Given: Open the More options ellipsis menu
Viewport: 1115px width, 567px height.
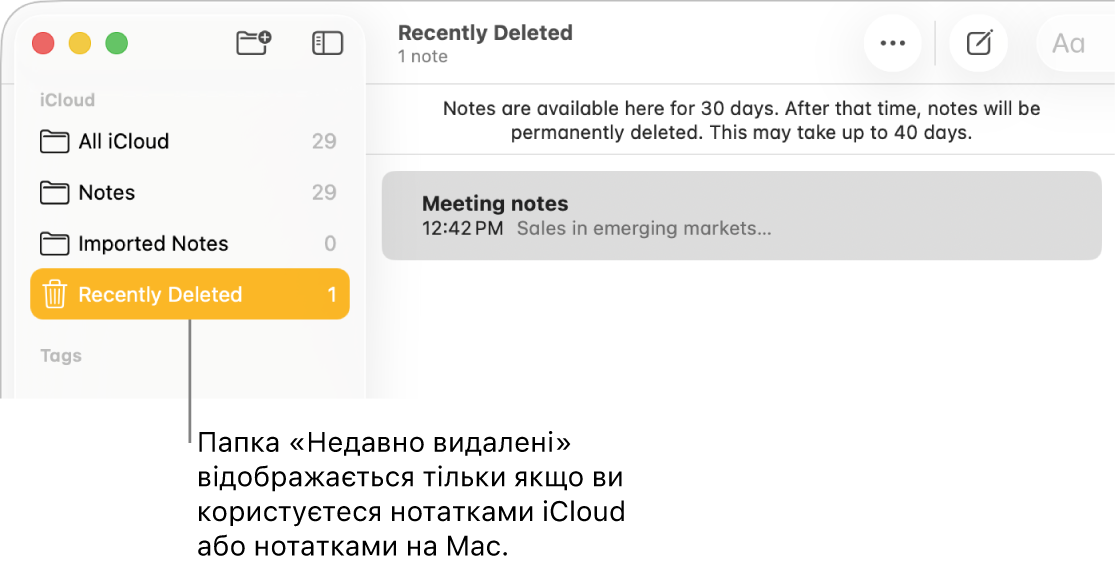Looking at the screenshot, I should [x=892, y=43].
